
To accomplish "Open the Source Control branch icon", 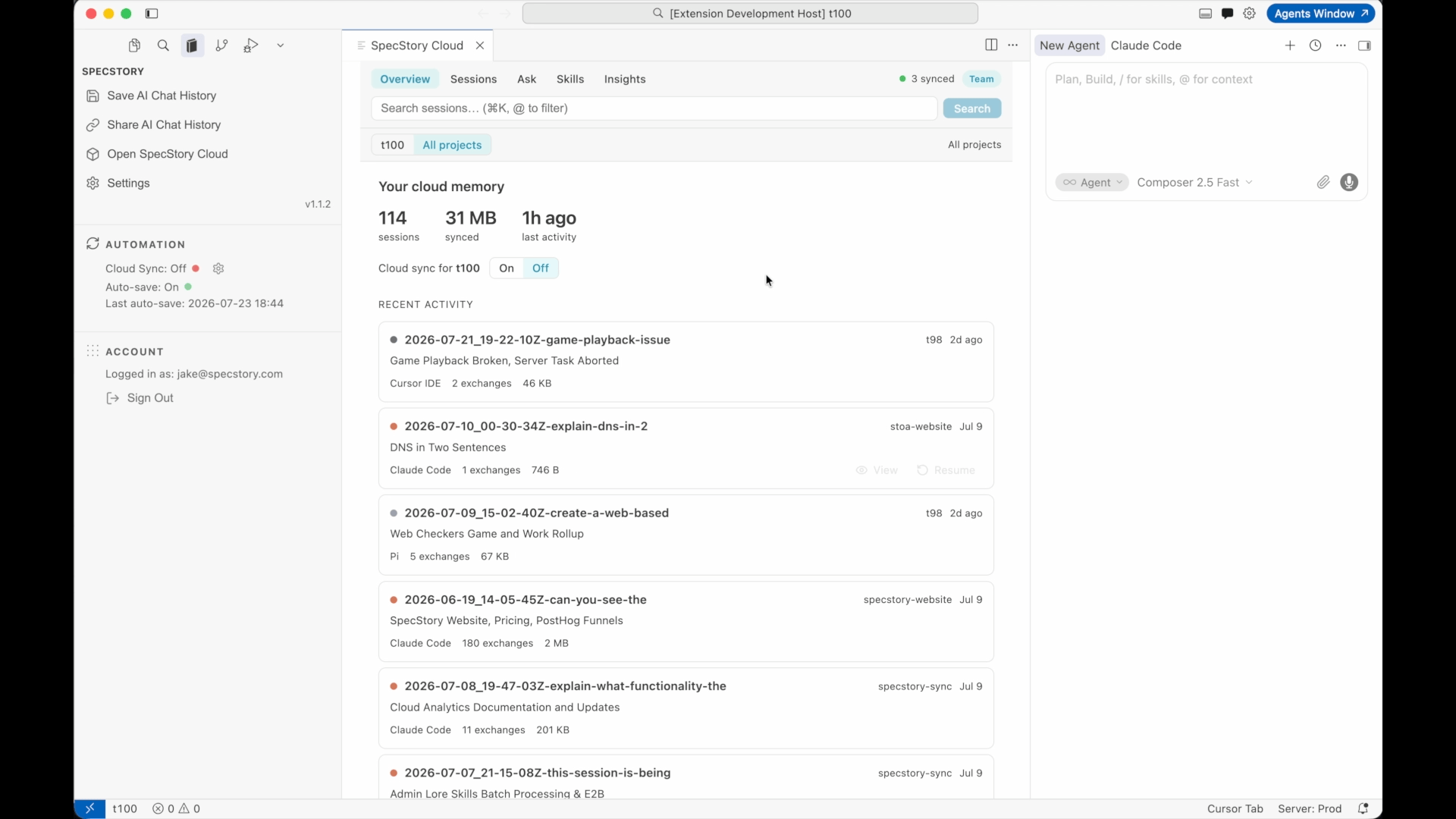I will pyautogui.click(x=221, y=45).
